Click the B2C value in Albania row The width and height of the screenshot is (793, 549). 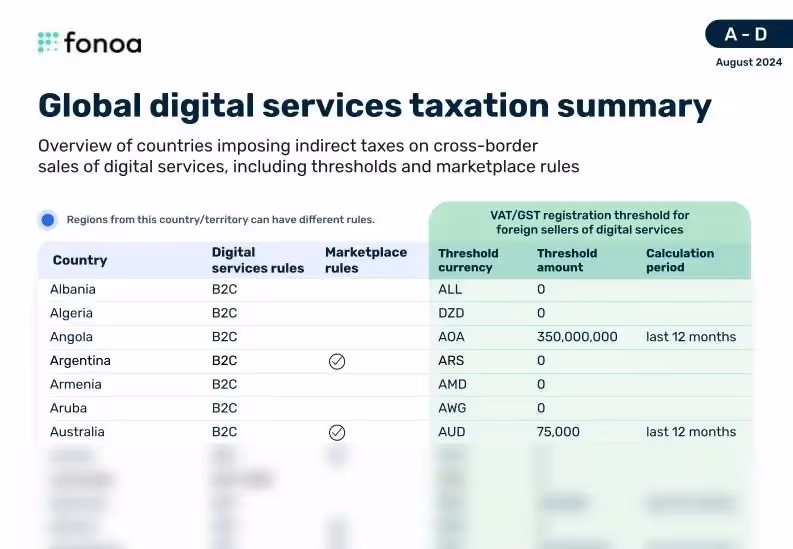click(x=225, y=289)
